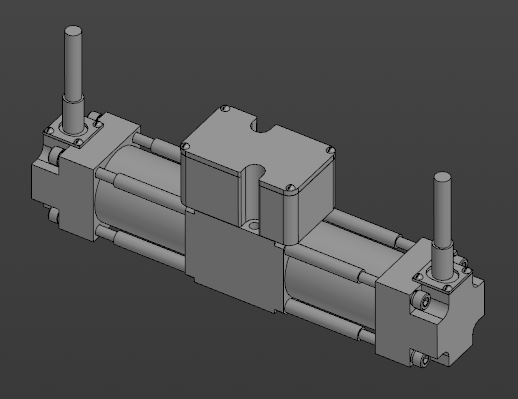The height and width of the screenshot is (399, 518).
Task: Click the far right corner screw of housing cover
Action: click(331, 150)
